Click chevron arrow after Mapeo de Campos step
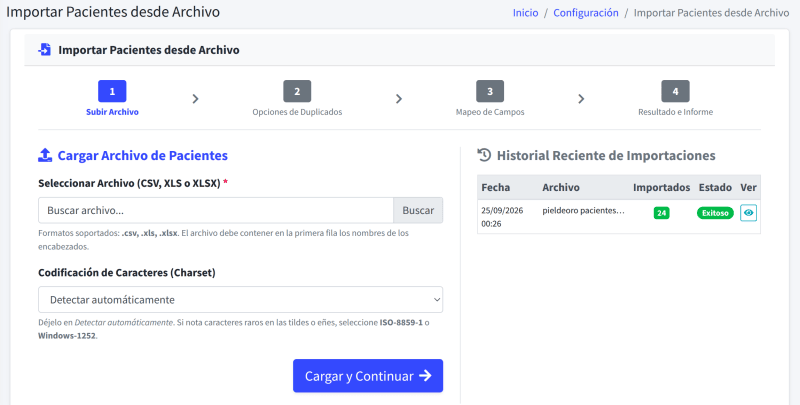Viewport: 800px width, 405px height. click(x=581, y=99)
